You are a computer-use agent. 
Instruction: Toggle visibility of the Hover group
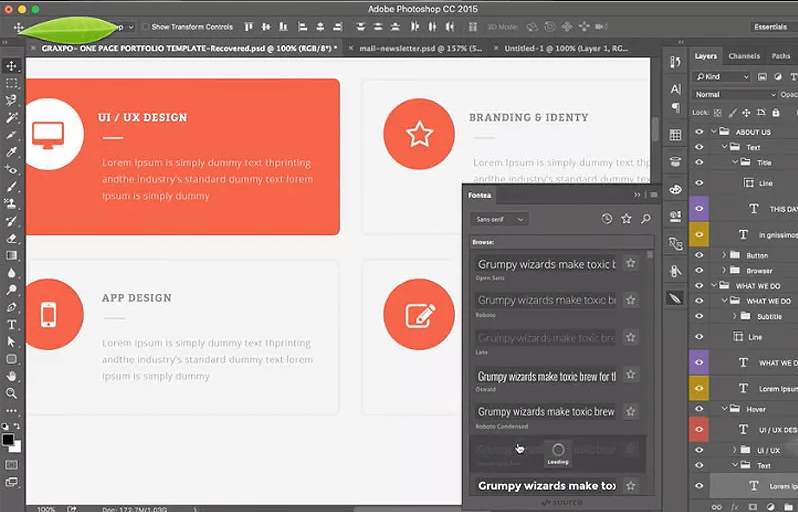pos(699,409)
